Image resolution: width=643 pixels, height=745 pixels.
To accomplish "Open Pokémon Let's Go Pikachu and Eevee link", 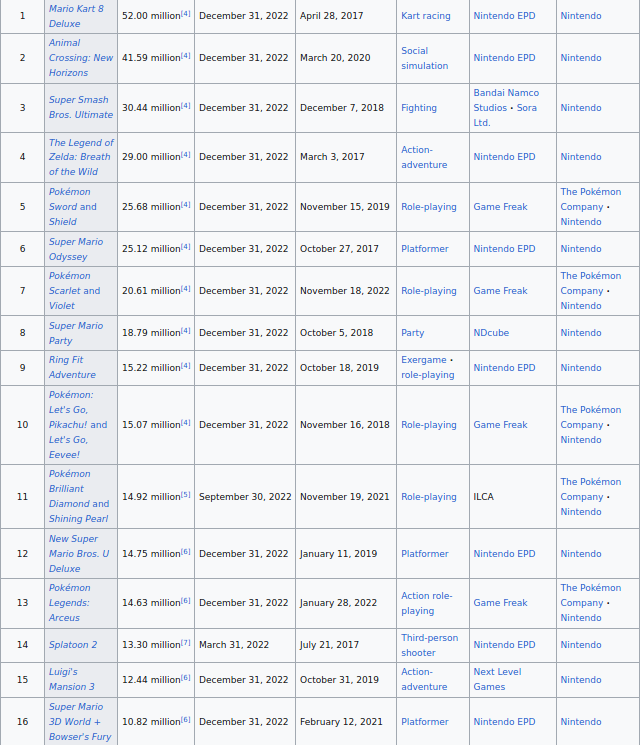I will point(78,425).
